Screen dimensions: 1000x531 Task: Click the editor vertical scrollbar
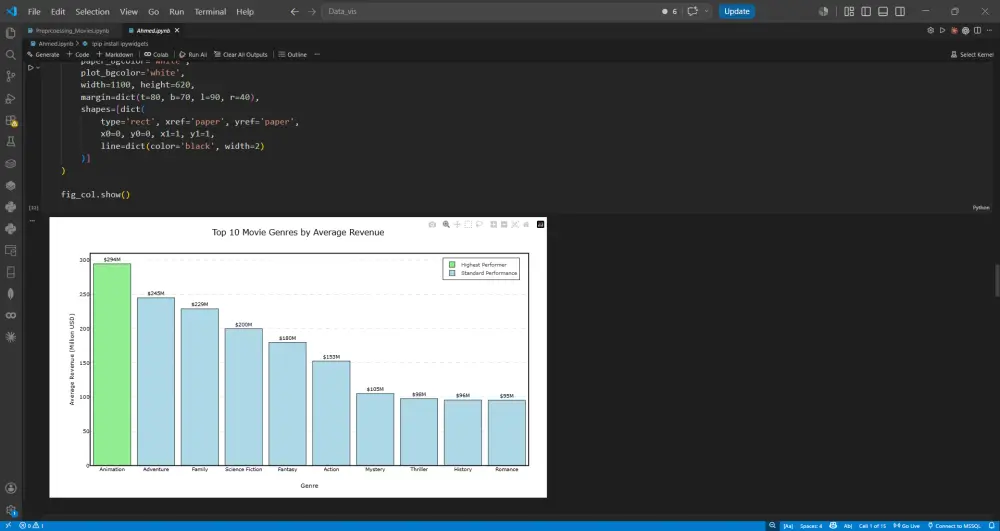(x=996, y=280)
